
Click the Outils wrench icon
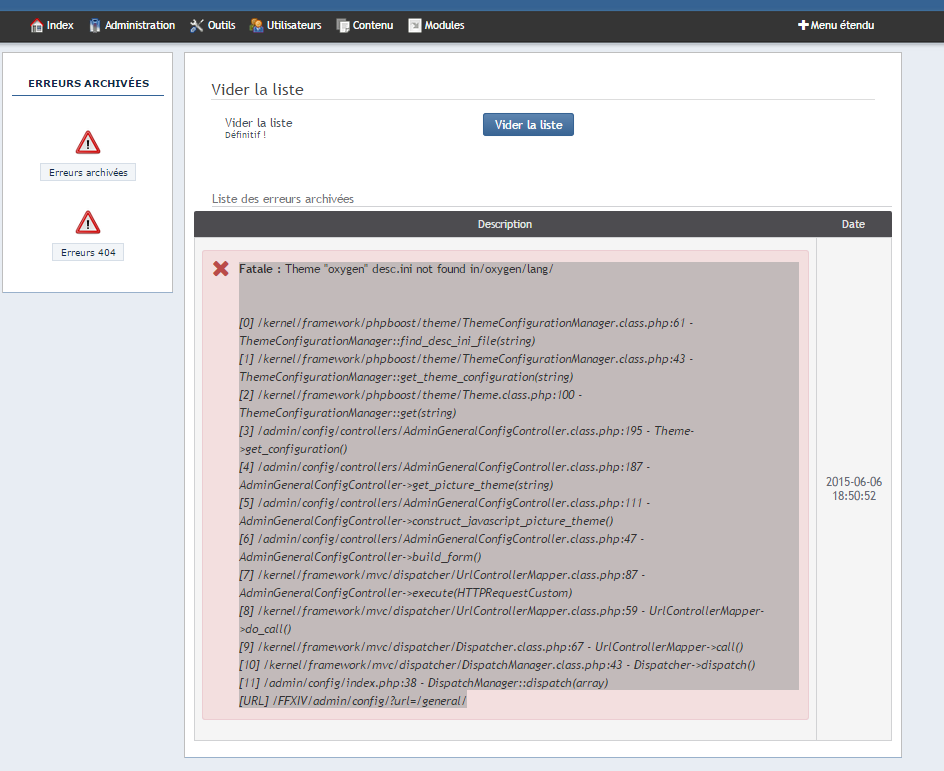[197, 26]
